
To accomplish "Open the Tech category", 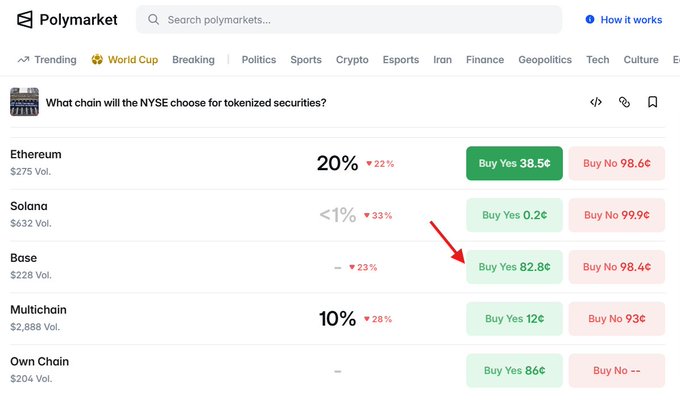I will (x=598, y=60).
